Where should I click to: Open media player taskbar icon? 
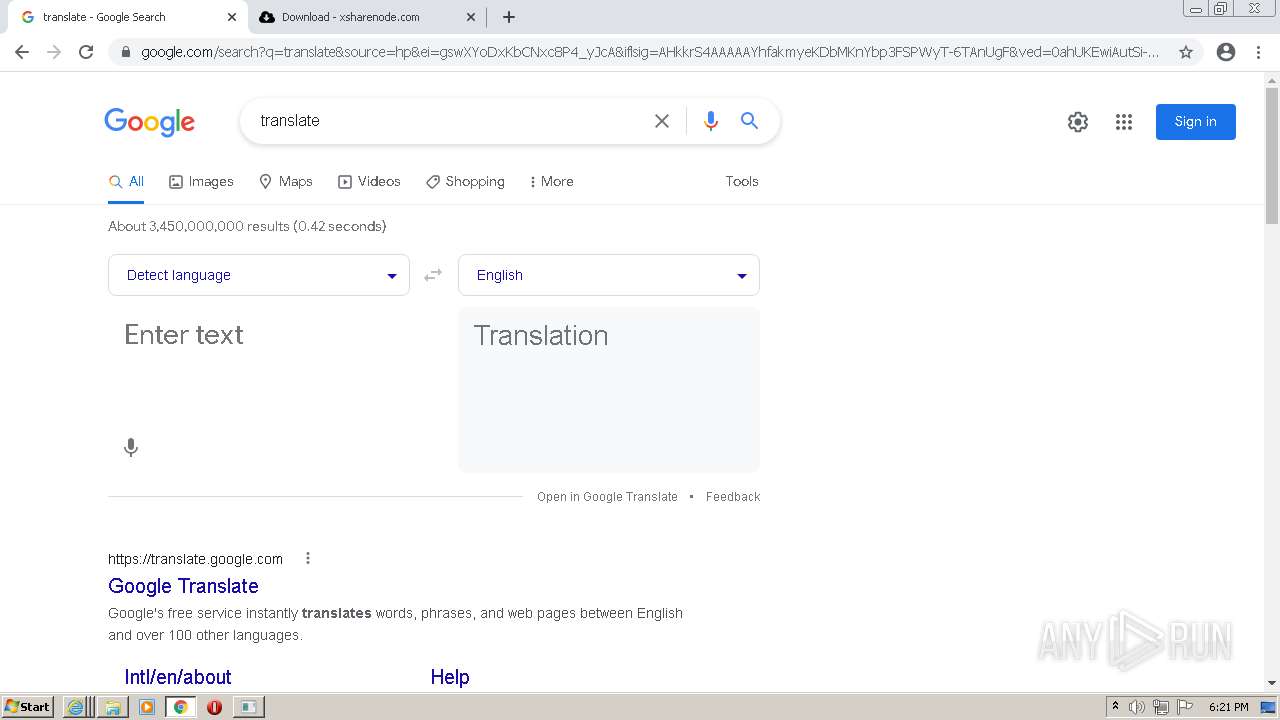coord(146,707)
